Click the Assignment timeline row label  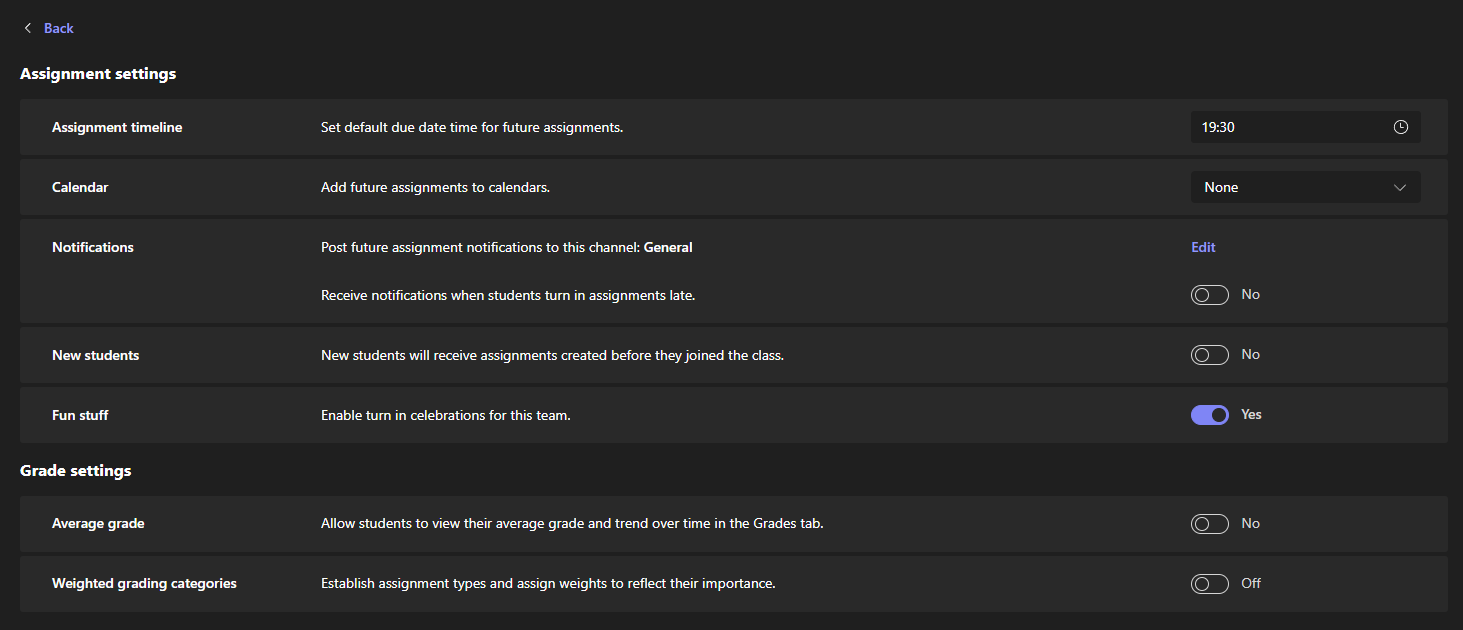(117, 127)
